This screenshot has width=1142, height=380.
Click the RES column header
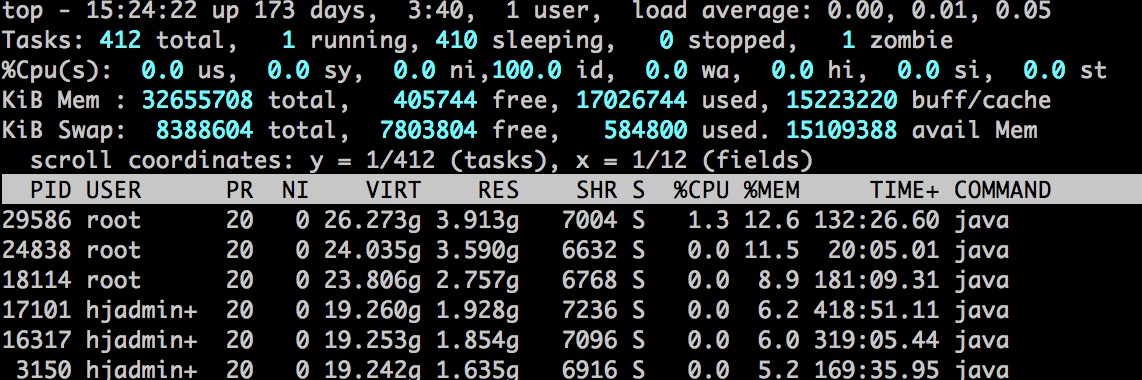499,190
